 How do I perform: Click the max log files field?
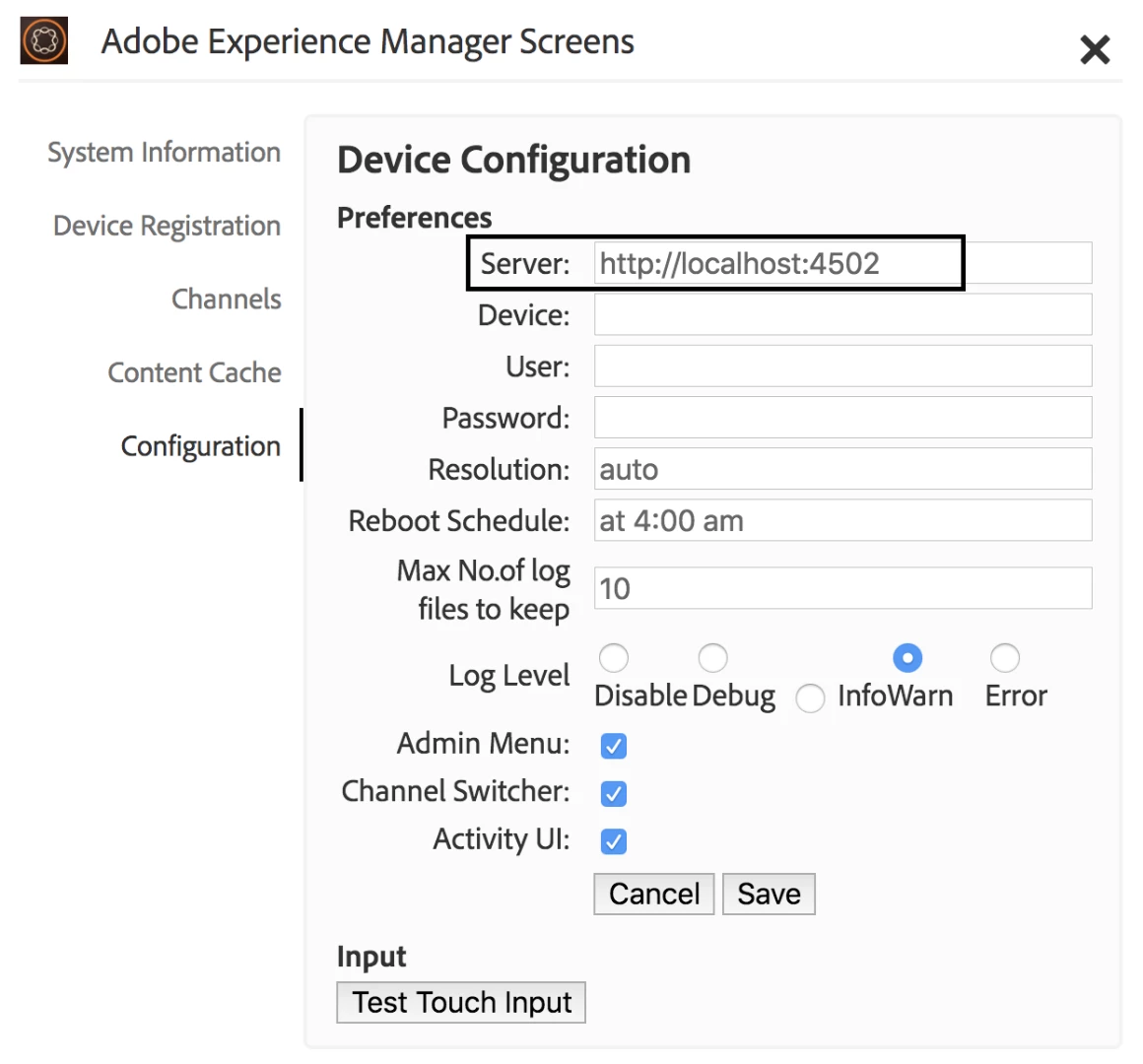pyautogui.click(x=841, y=588)
